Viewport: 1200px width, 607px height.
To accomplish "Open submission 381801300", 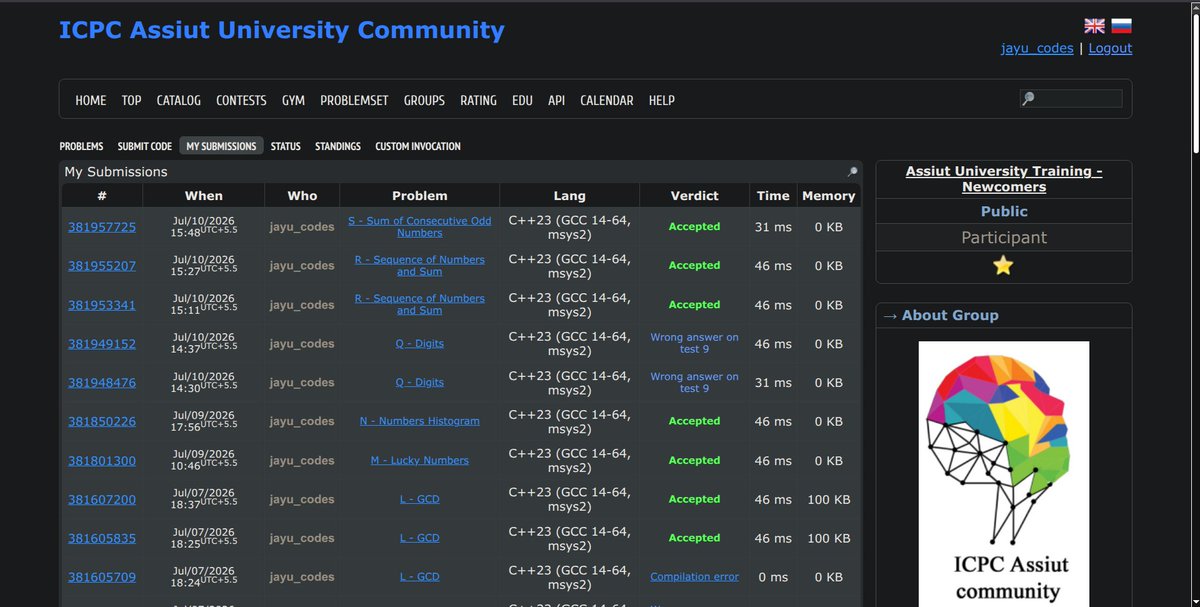I will coord(102,461).
